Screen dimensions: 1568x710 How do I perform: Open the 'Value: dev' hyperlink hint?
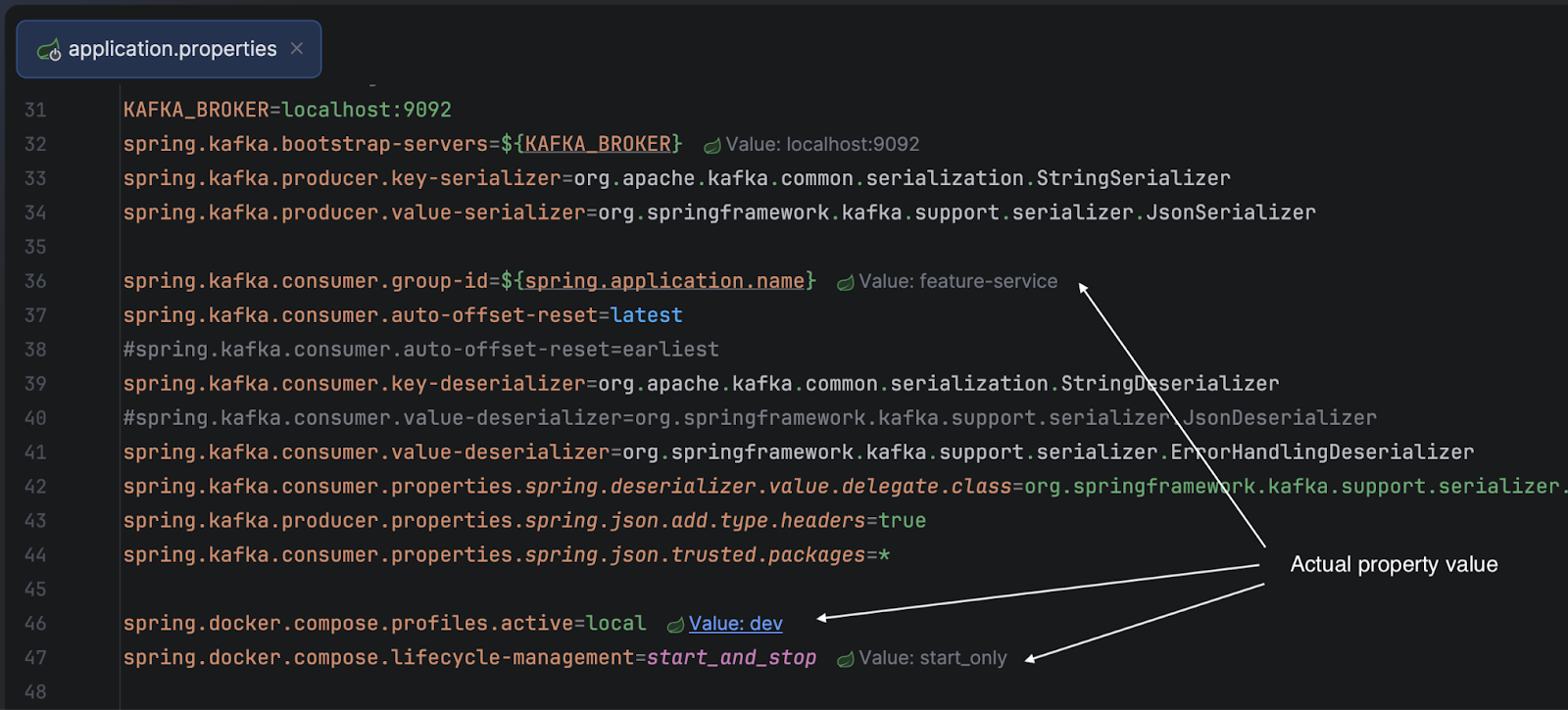(735, 624)
